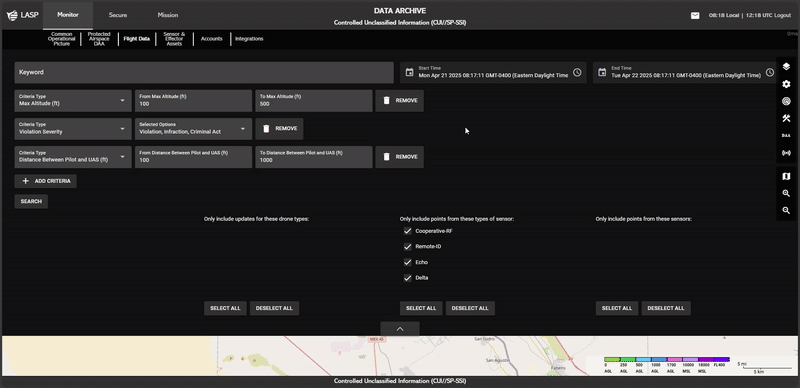Screen dimensions: 800x388
Task: Click the 'Only include updates for these drone types' text
Action: coord(257,219)
